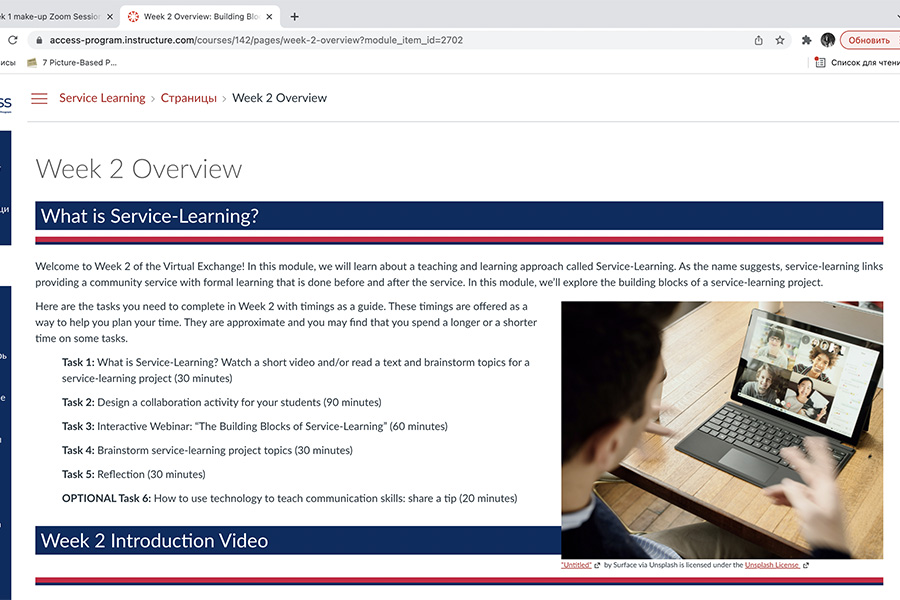Click external-link icon after "Untitled"
The width and height of the screenshot is (900, 600).
597,566
